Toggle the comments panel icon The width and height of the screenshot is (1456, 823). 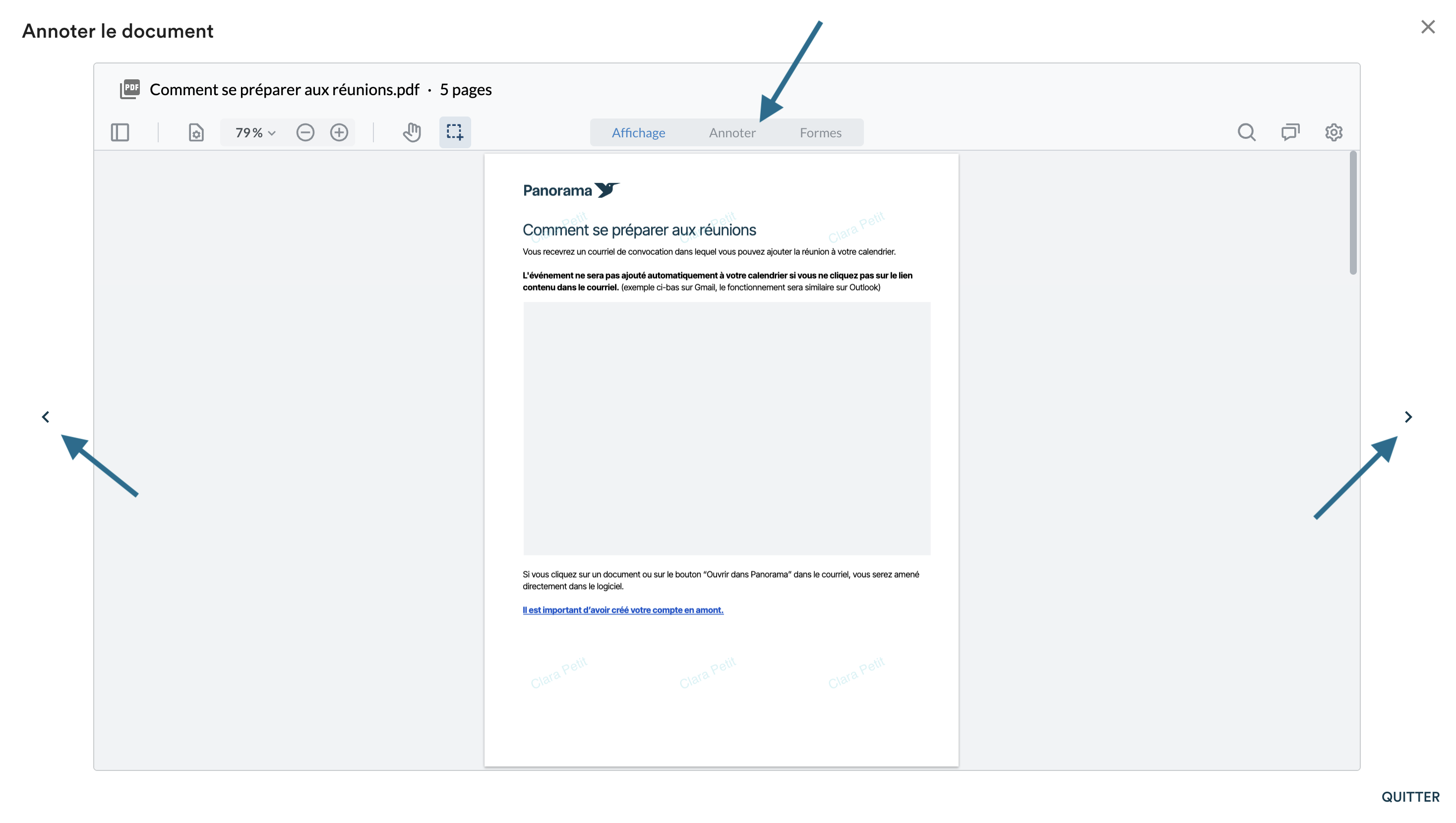(x=1290, y=132)
